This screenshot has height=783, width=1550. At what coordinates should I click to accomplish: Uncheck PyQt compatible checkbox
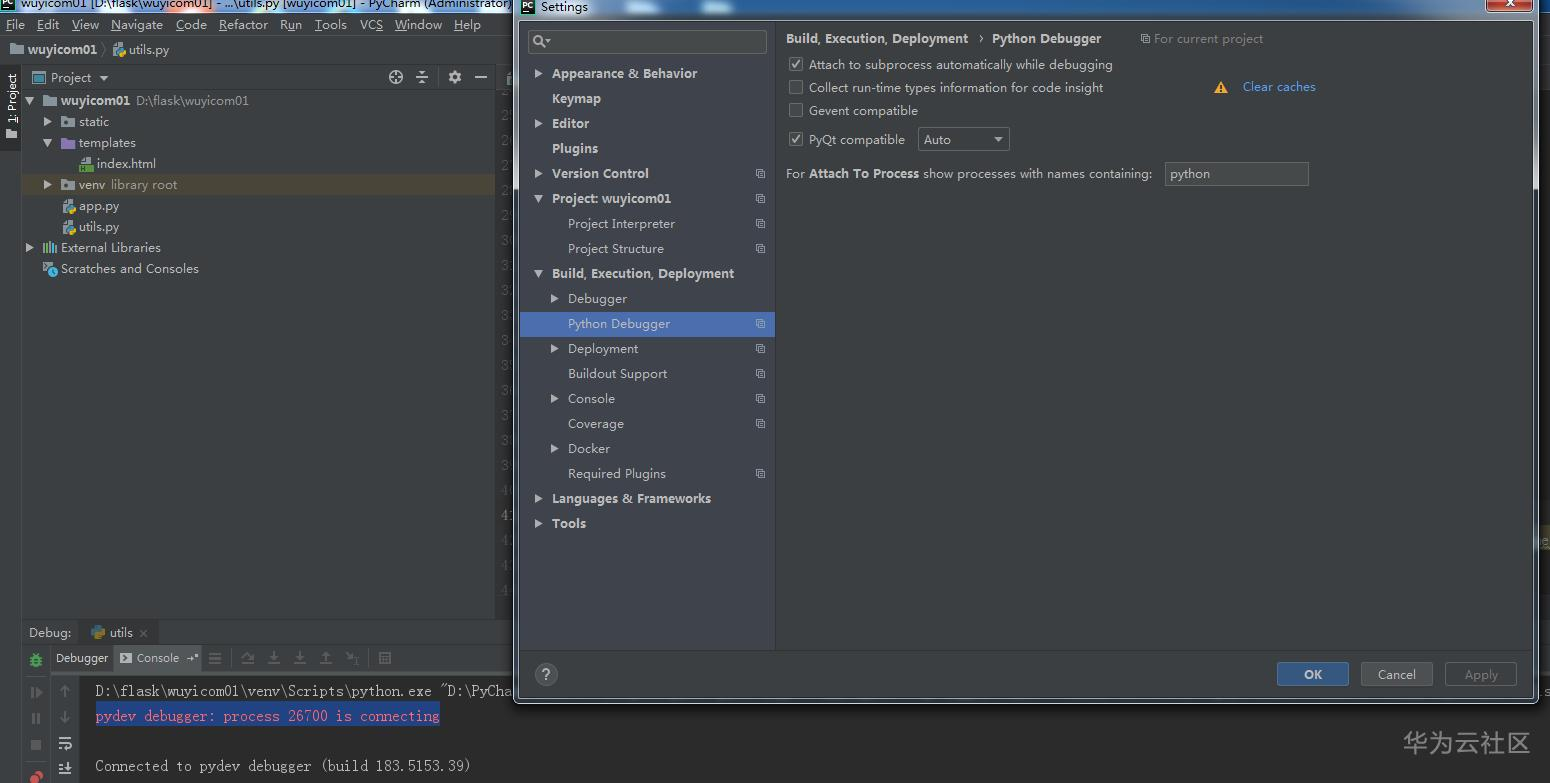[x=796, y=140]
